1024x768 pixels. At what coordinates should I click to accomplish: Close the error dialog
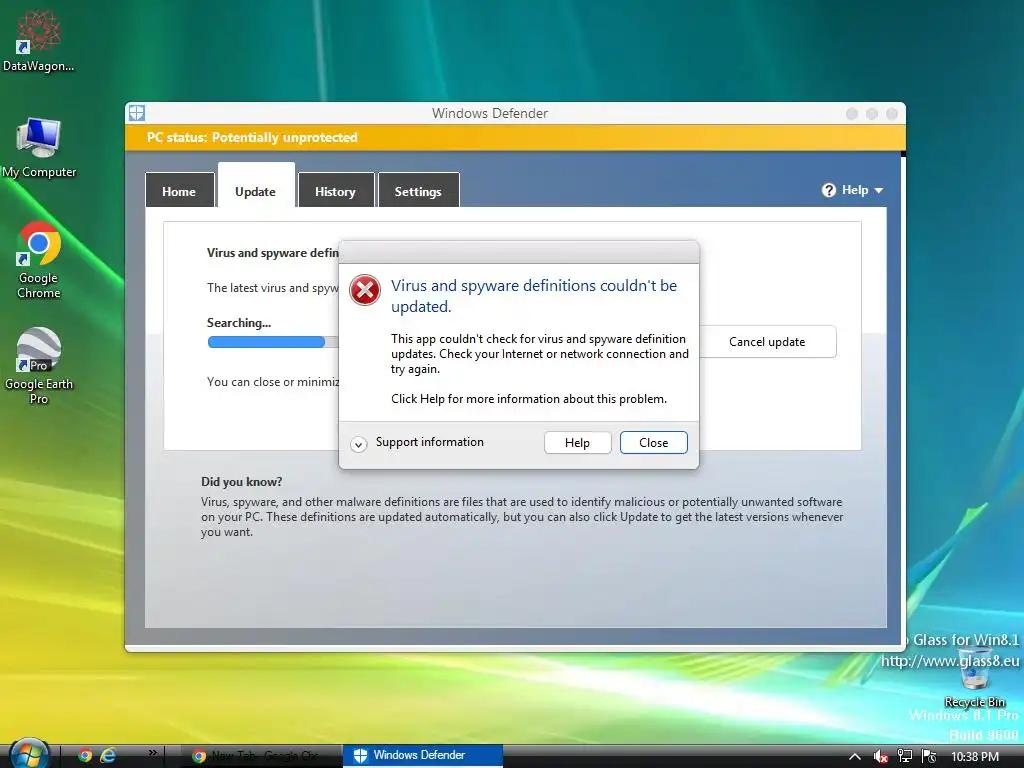654,443
